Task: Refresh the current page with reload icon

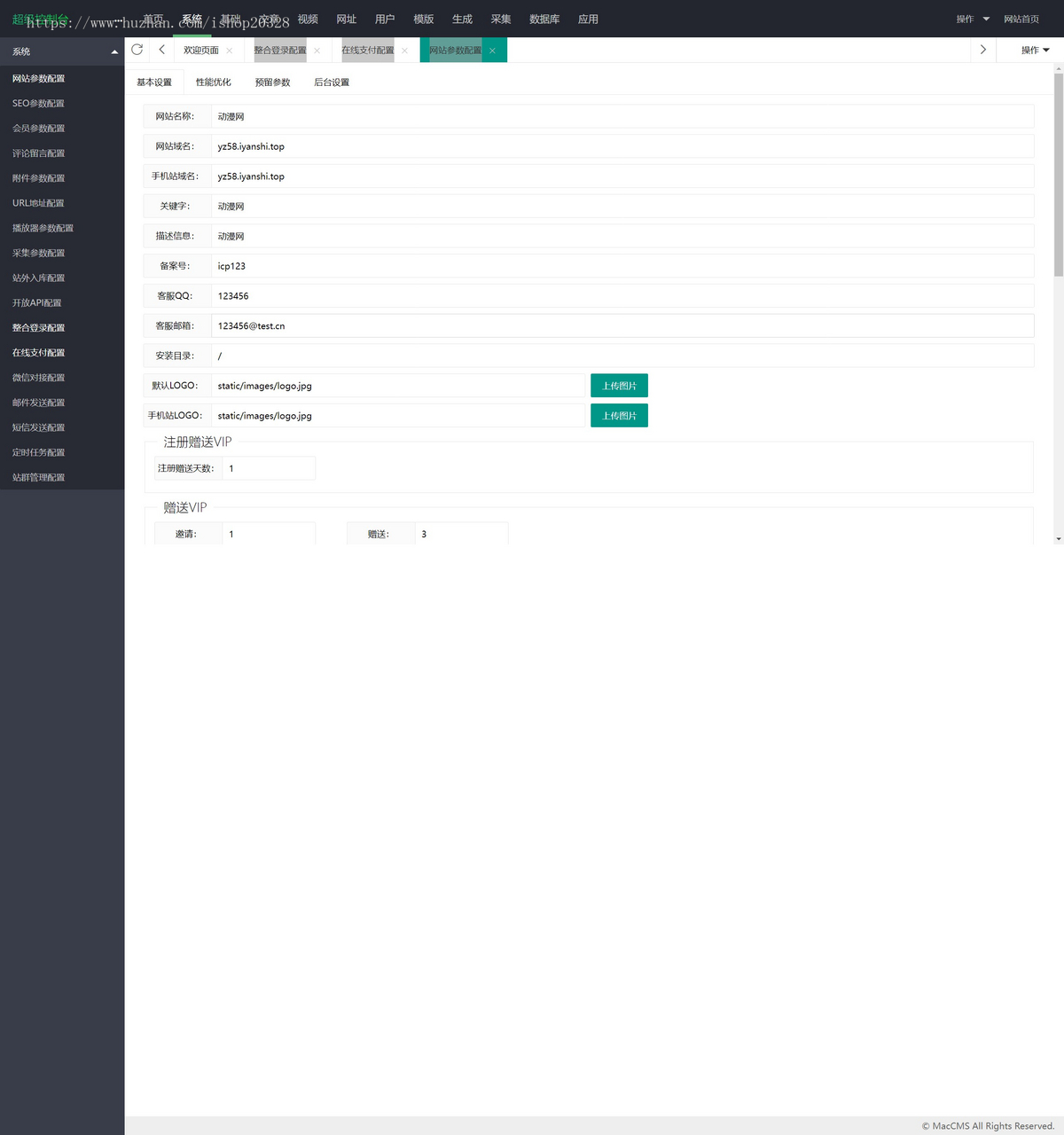Action: click(137, 50)
